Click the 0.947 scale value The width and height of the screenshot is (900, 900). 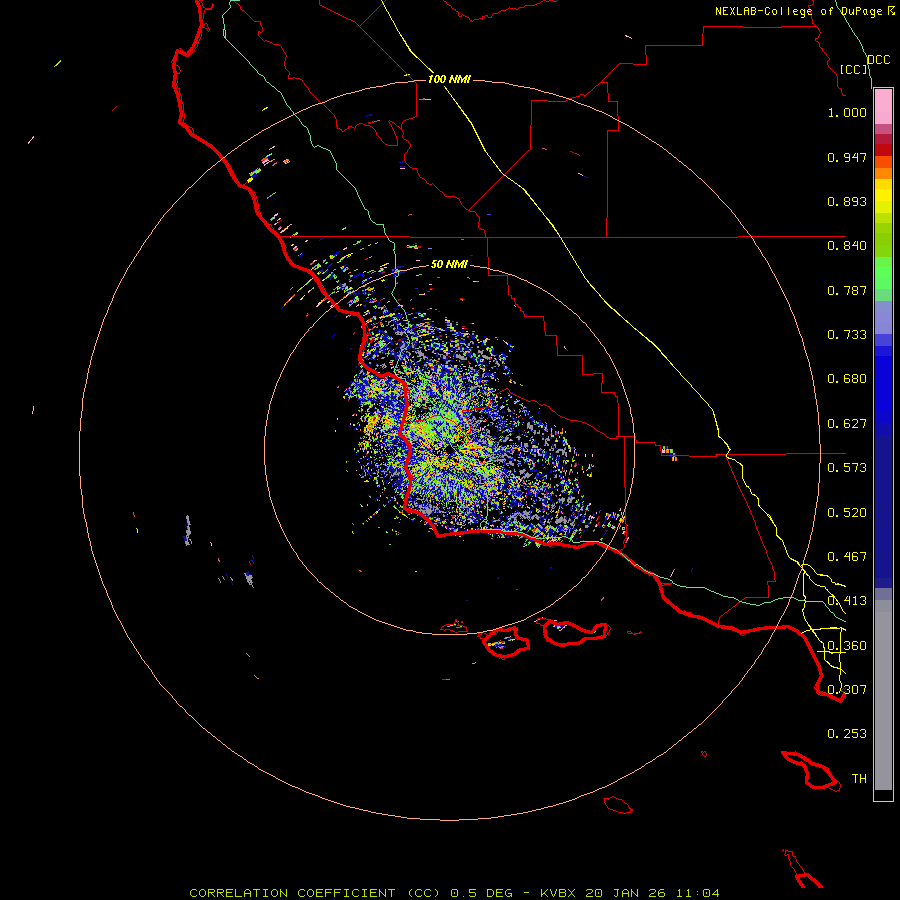(847, 157)
